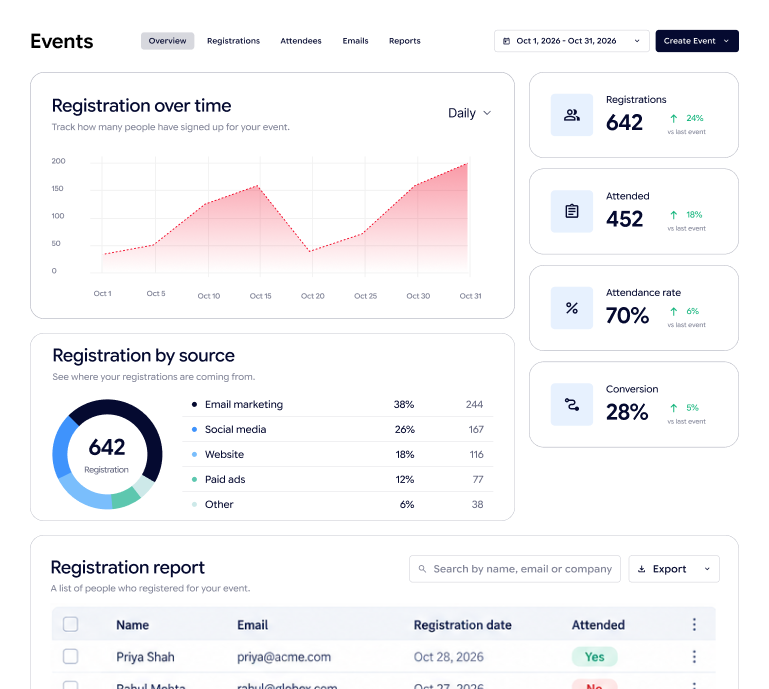Open the Attendees tab
The image size is (769, 689).
301,41
